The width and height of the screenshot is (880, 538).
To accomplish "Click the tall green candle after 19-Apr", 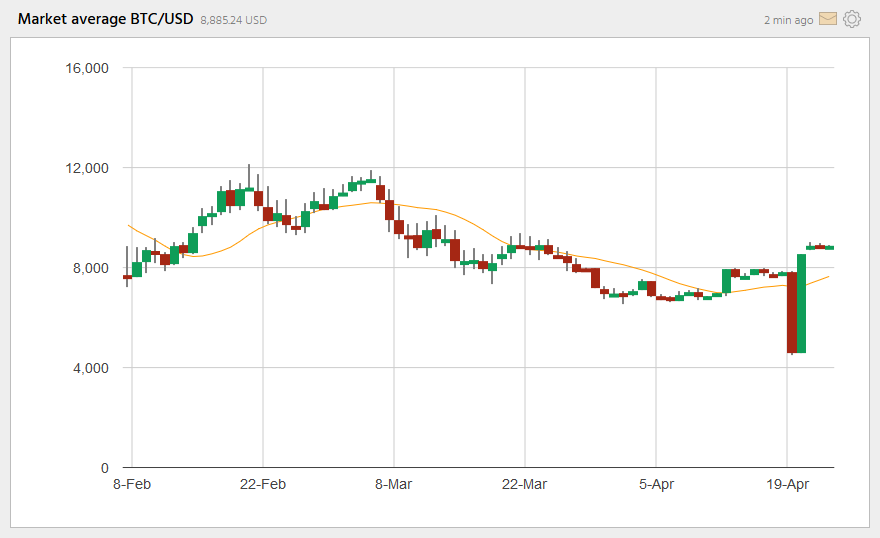I will coord(801,303).
